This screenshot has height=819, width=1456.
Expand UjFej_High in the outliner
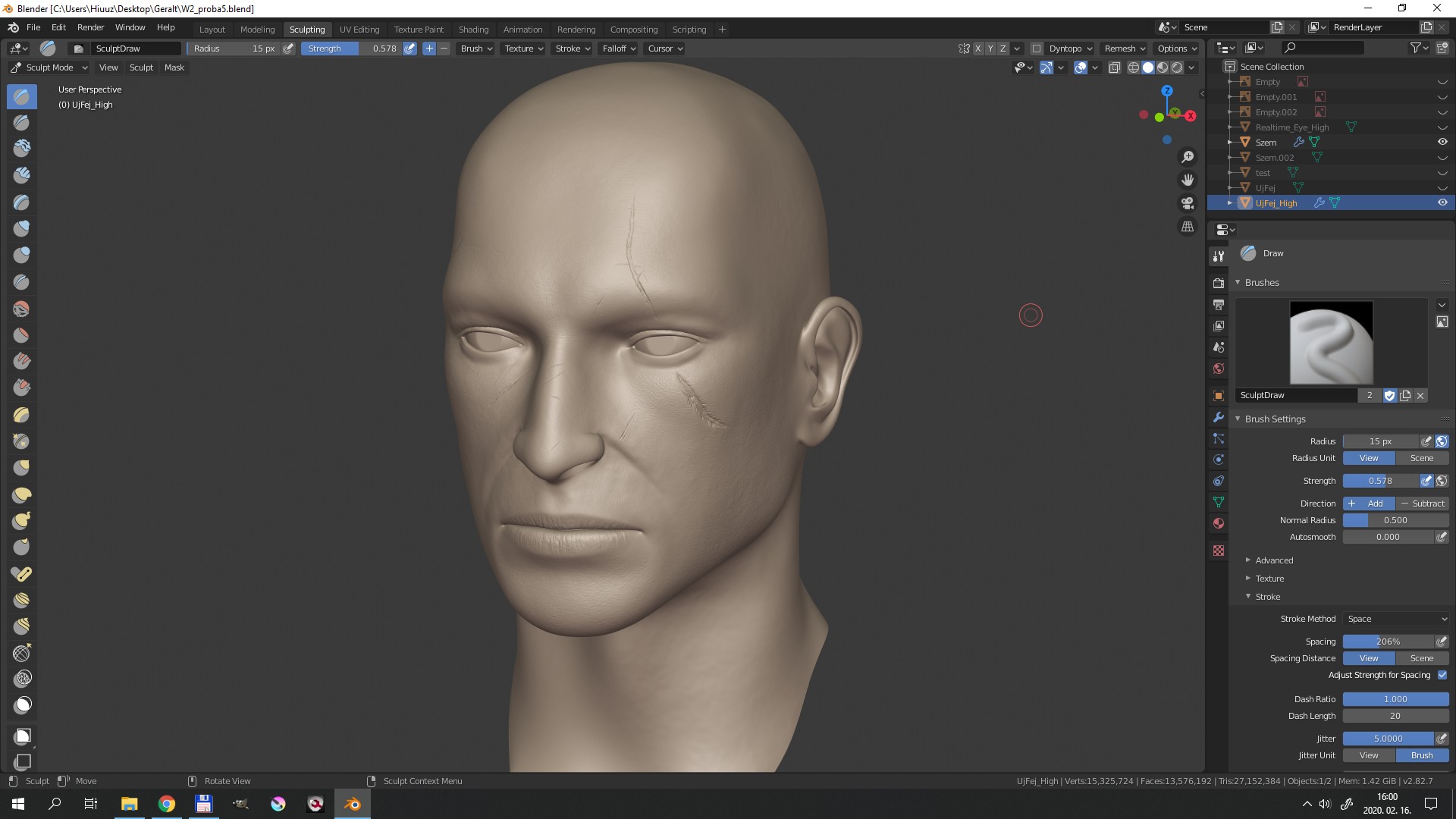pyautogui.click(x=1230, y=202)
